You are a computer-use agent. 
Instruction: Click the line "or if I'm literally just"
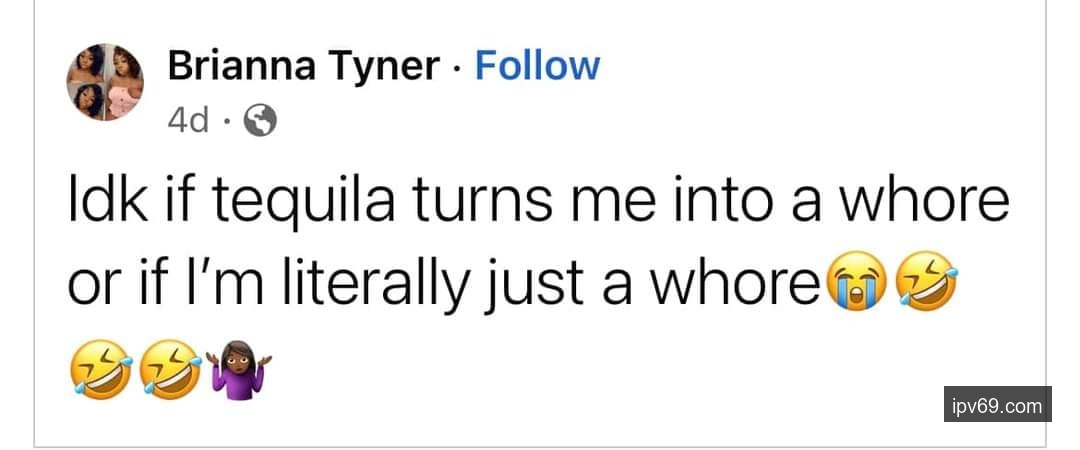click(440, 287)
